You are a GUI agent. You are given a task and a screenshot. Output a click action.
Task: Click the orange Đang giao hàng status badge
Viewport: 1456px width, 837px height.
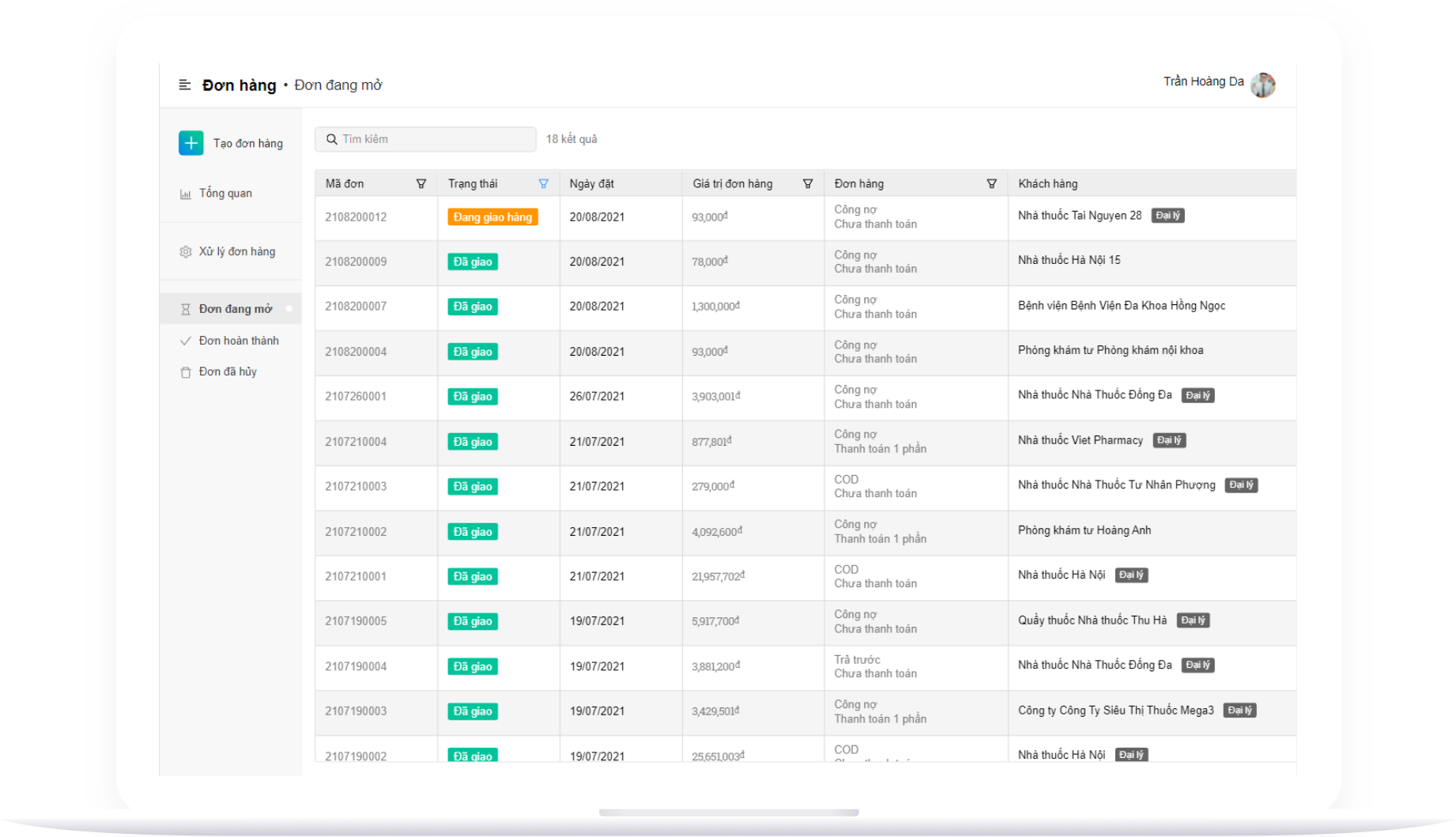[x=492, y=217]
